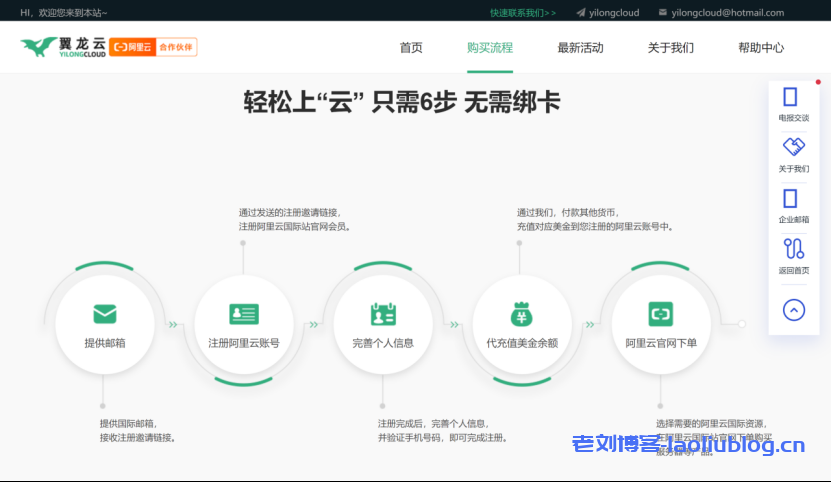Open 企业邮箱 icon in side panel
This screenshot has height=482, width=831.
(790, 199)
